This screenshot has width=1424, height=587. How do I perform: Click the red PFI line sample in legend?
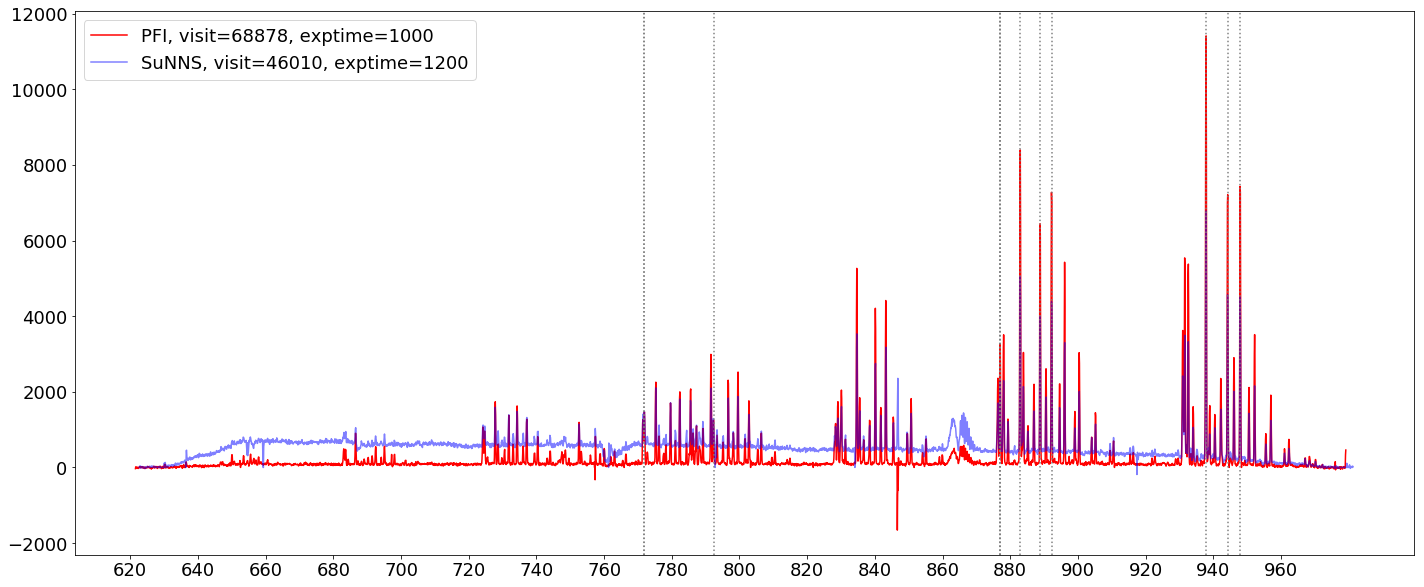[x=110, y=36]
